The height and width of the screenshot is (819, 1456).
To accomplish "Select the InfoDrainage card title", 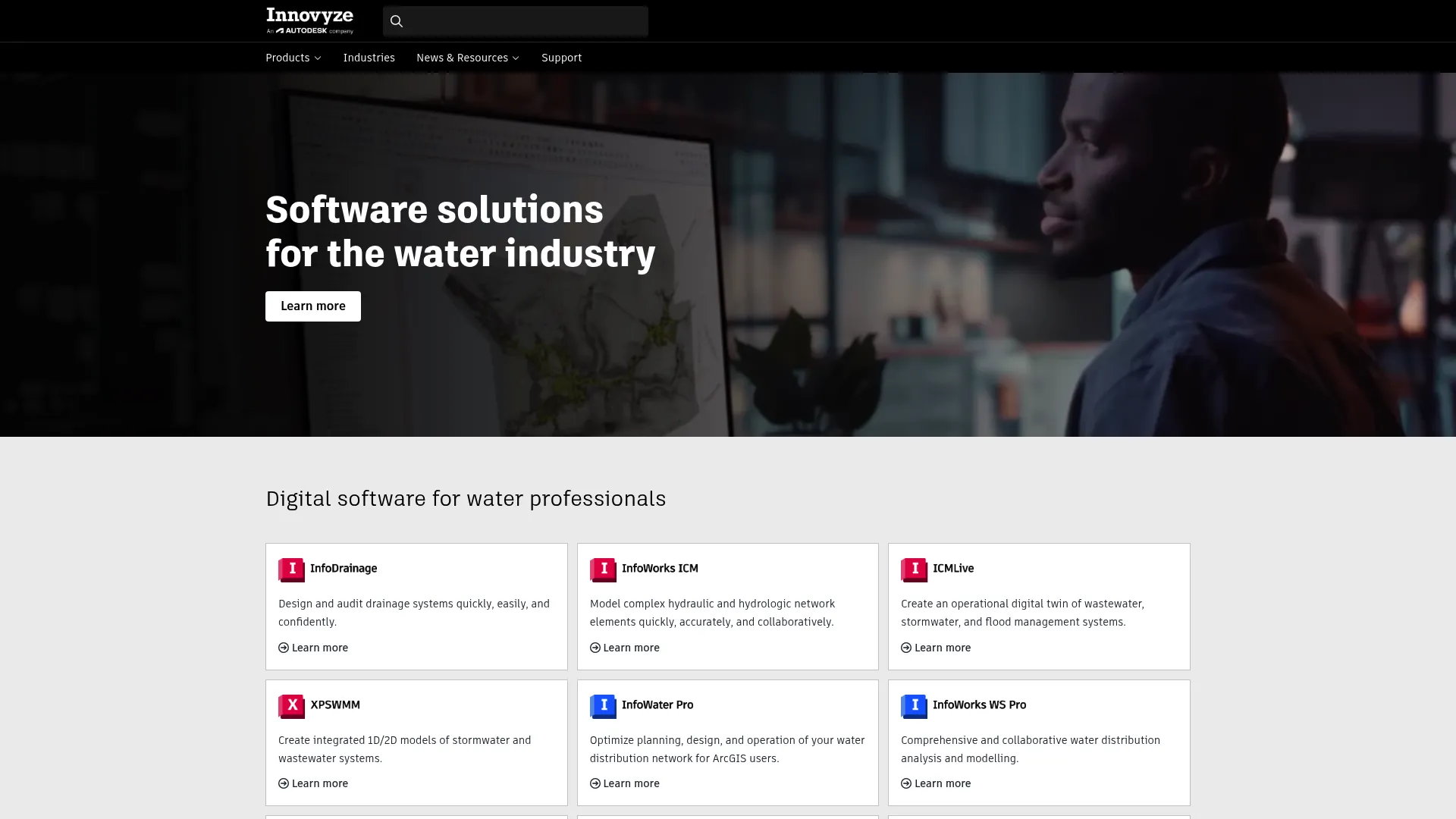I will (344, 568).
